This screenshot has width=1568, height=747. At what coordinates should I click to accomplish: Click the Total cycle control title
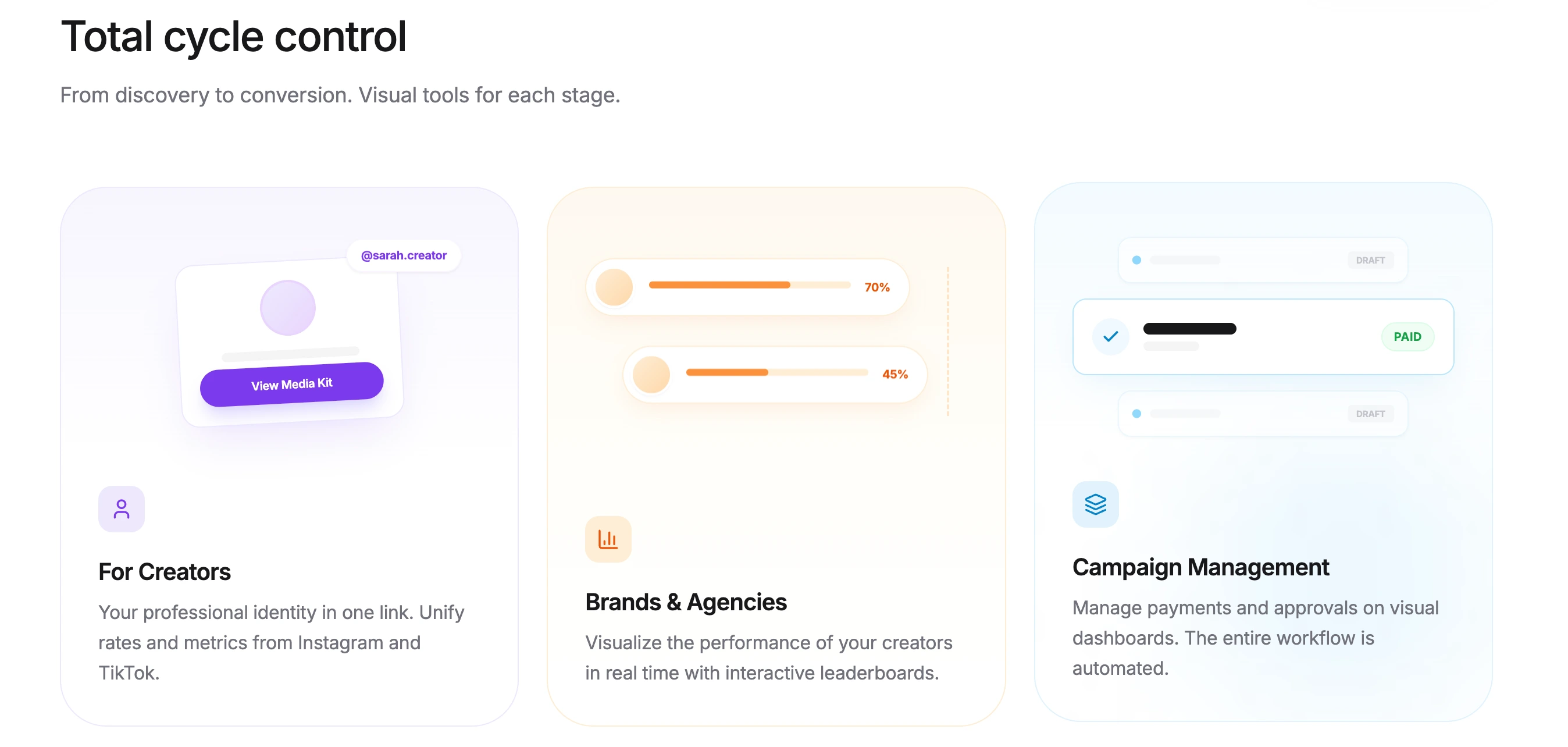coord(233,37)
